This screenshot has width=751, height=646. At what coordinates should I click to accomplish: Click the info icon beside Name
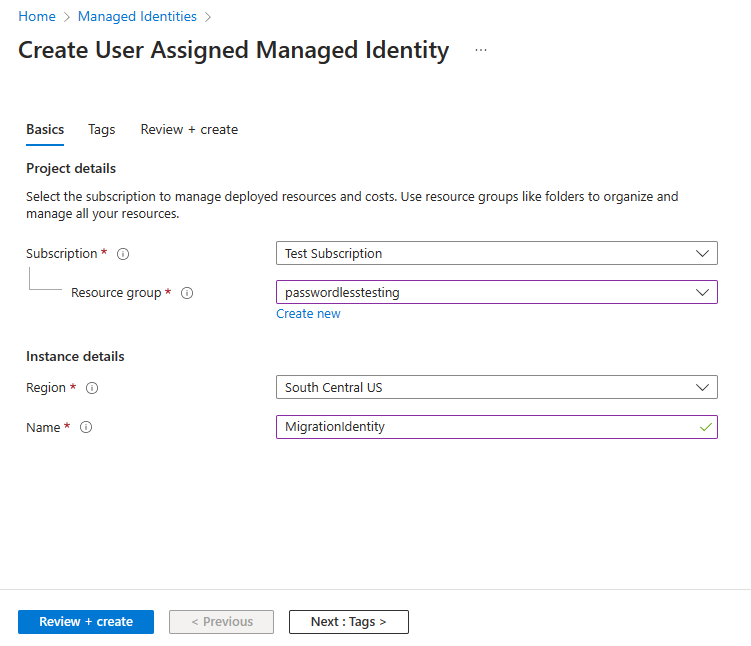pyautogui.click(x=86, y=427)
